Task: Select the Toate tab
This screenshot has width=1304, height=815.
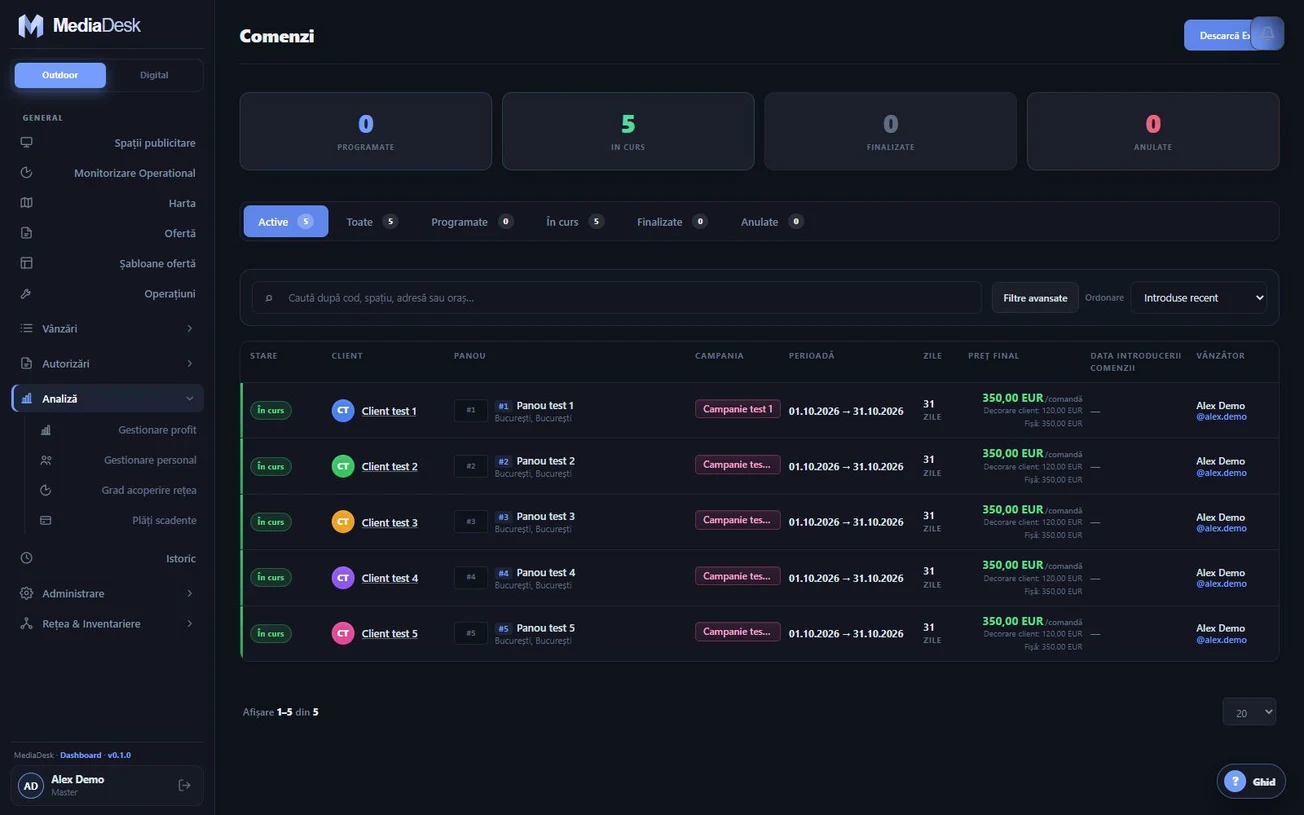Action: click(x=371, y=222)
